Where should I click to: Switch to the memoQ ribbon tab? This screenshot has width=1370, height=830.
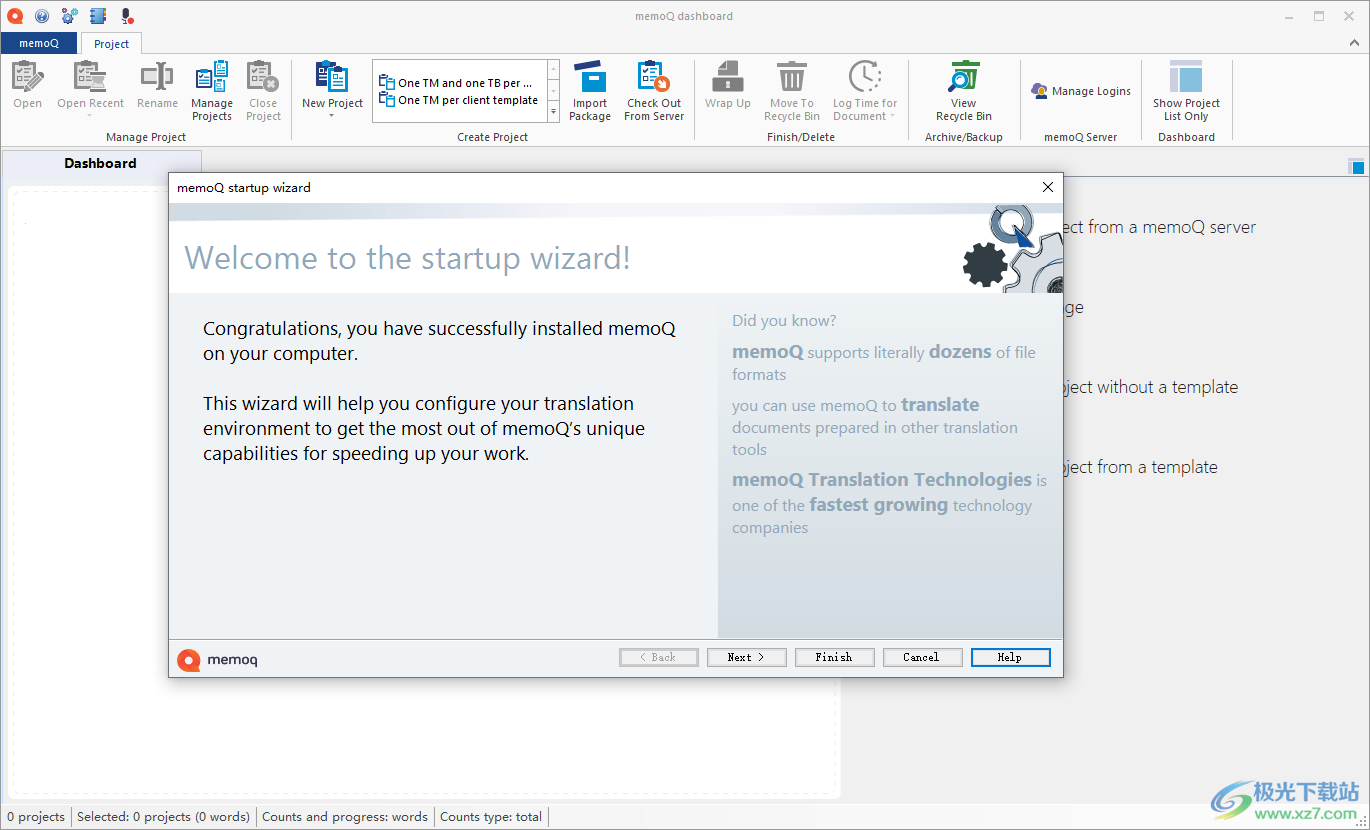(x=39, y=43)
